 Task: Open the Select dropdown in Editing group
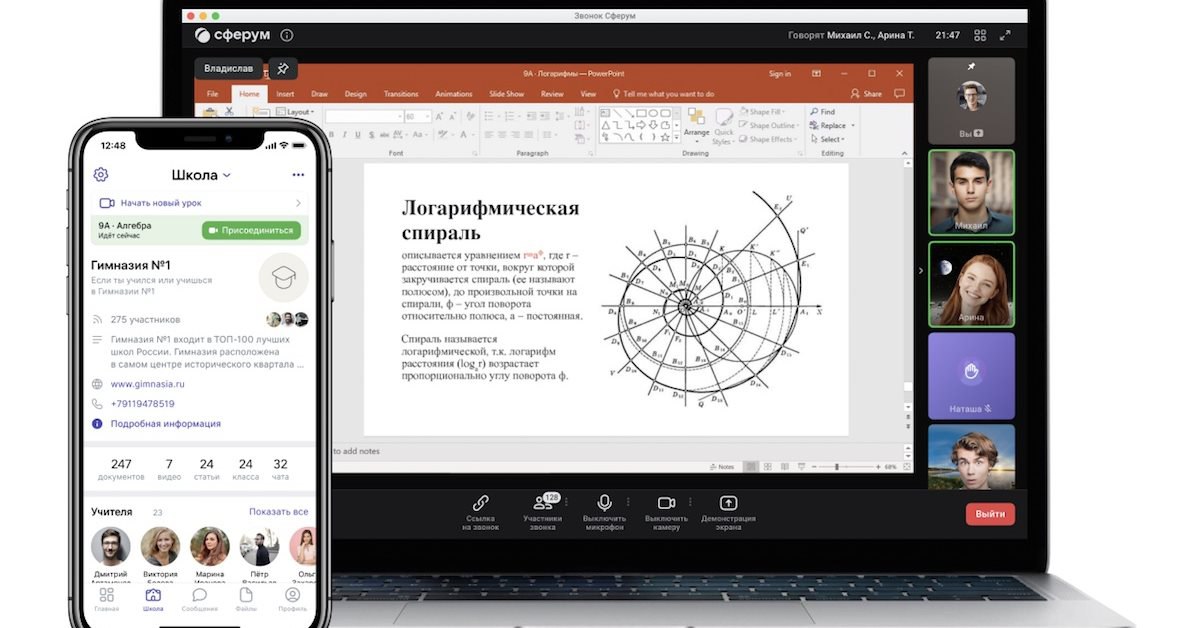[827, 139]
